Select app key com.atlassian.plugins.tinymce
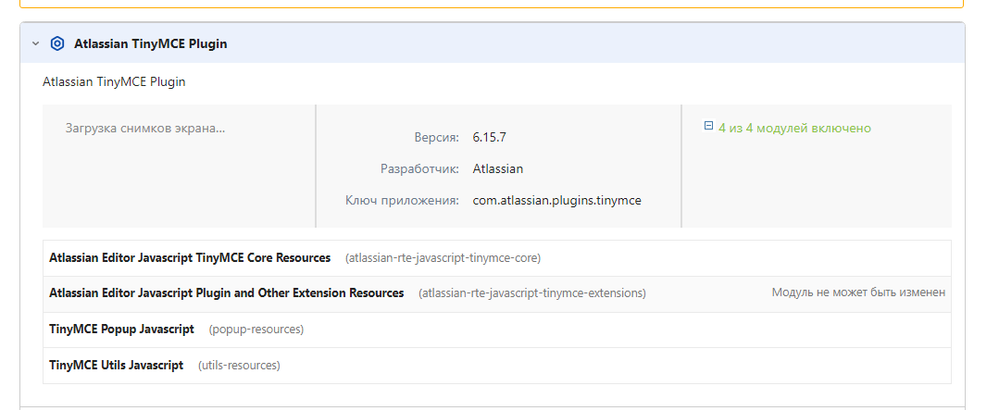The width and height of the screenshot is (999, 410). pyautogui.click(x=557, y=201)
